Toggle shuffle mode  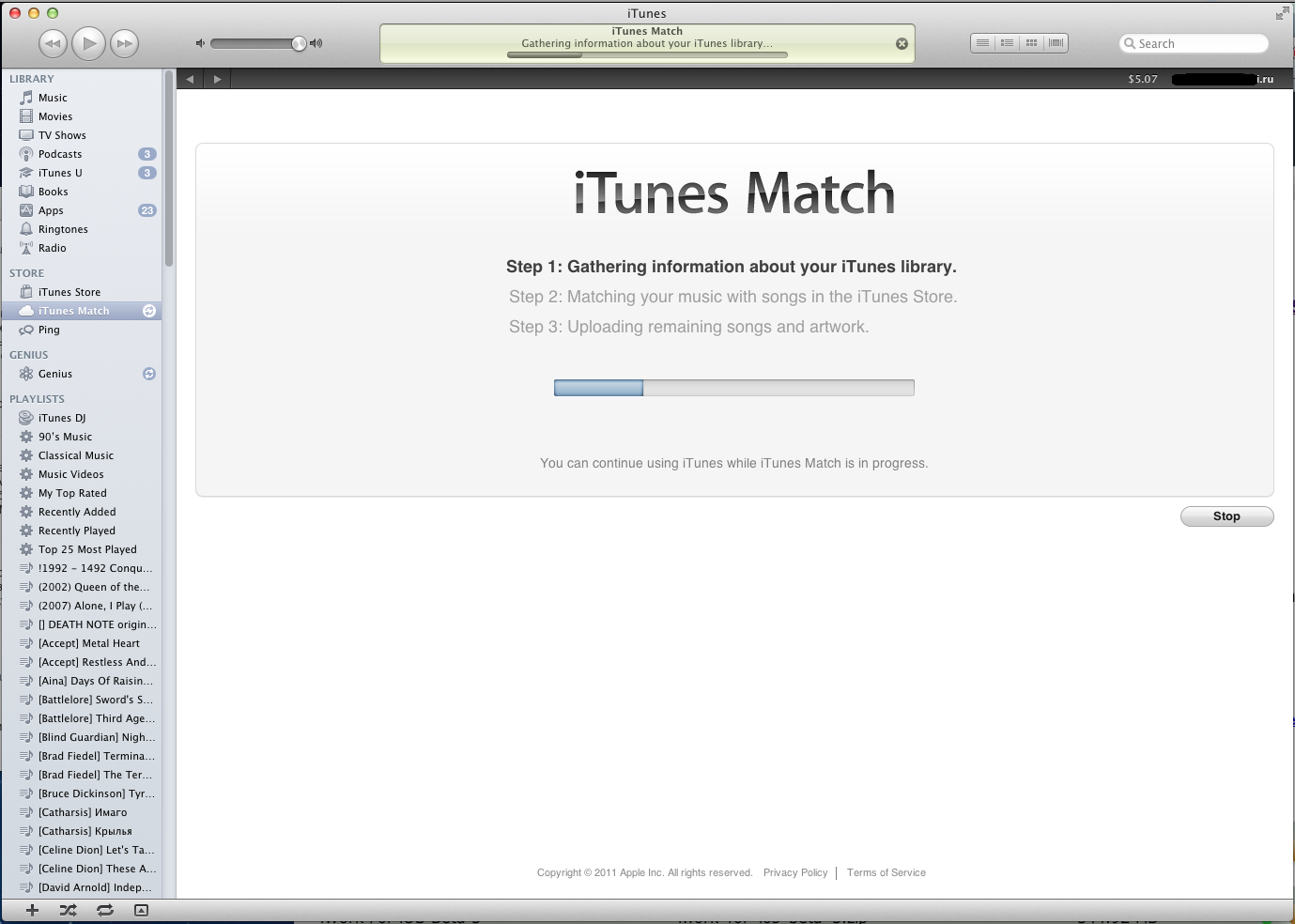pyautogui.click(x=68, y=910)
